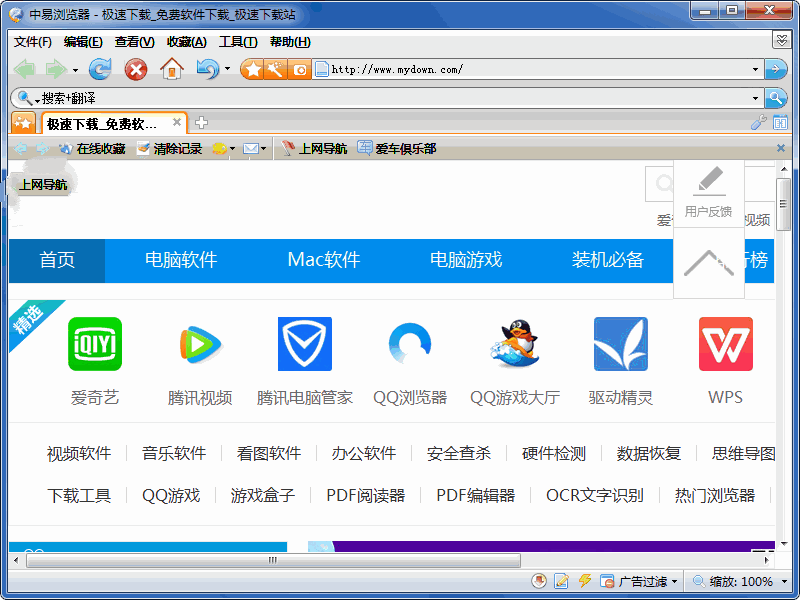Click the lightning bolt status bar icon
This screenshot has height=600, width=800.
pos(585,581)
